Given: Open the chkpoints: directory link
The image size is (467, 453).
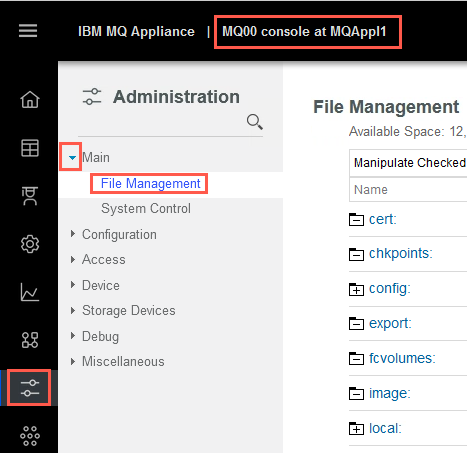Looking at the screenshot, I should (401, 253).
